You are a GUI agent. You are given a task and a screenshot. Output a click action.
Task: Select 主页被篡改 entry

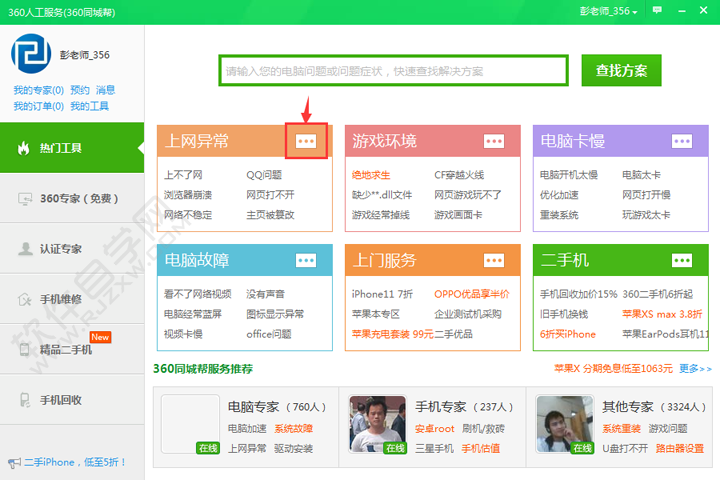pyautogui.click(x=270, y=215)
